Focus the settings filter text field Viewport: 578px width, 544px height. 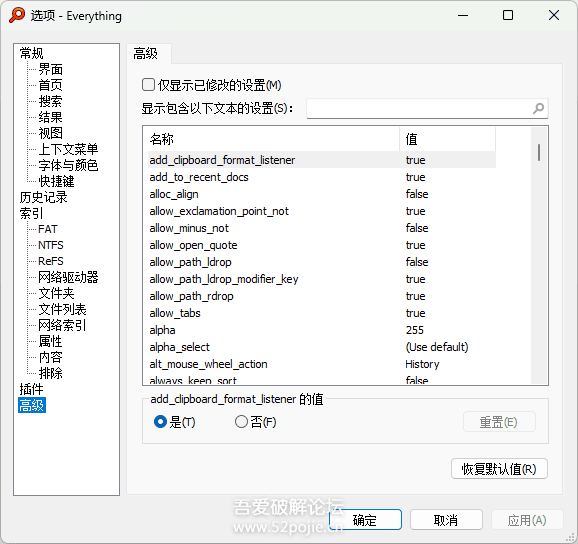click(419, 108)
